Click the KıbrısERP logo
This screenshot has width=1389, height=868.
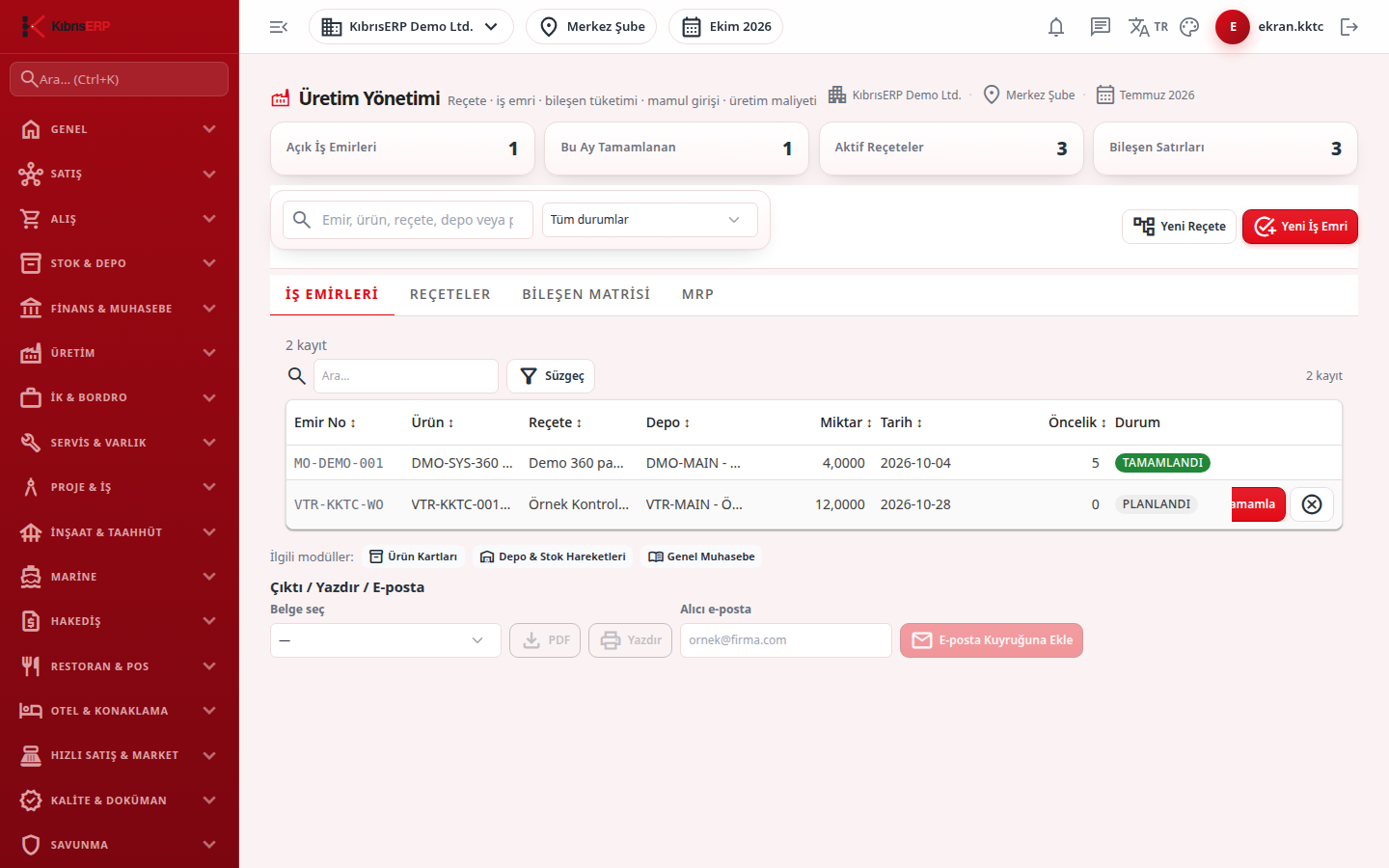point(68,26)
